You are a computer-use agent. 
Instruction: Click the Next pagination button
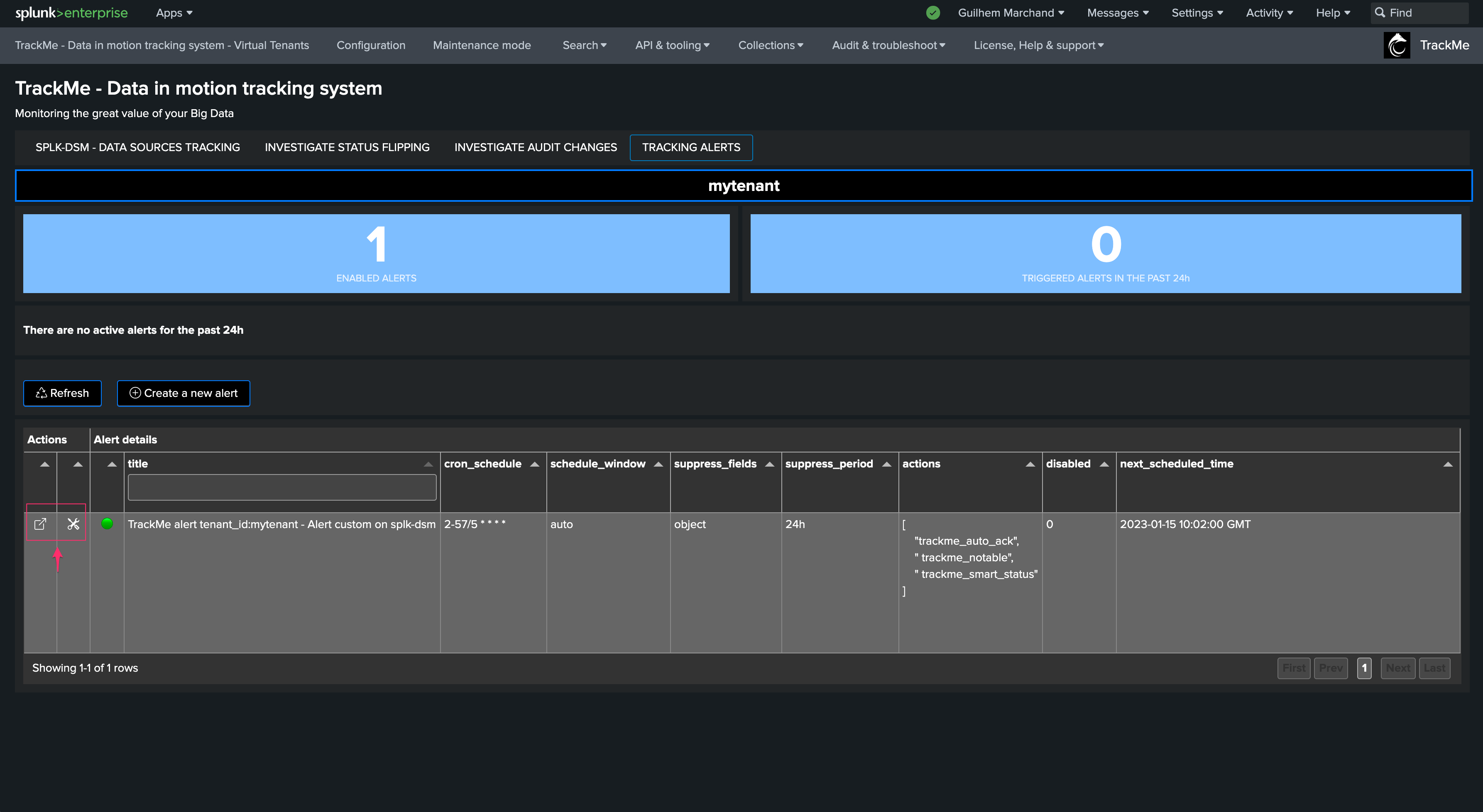(x=1398, y=668)
